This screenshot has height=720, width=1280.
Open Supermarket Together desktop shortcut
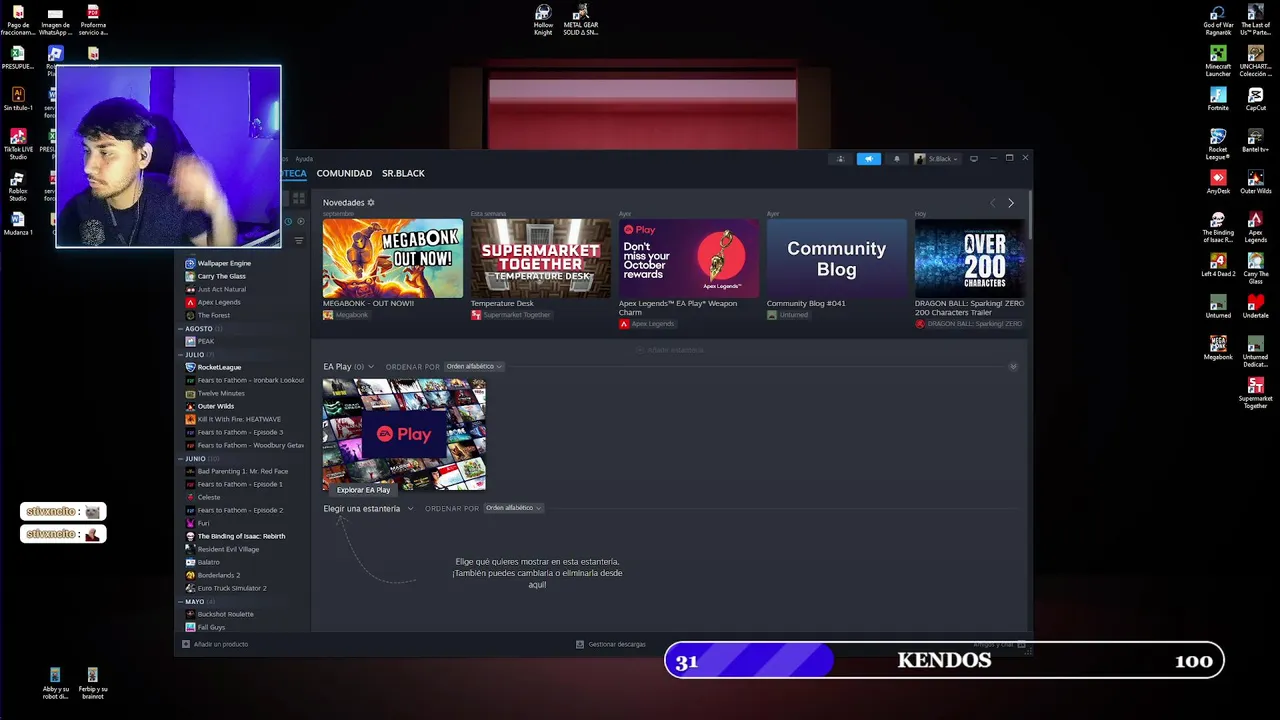click(1256, 393)
